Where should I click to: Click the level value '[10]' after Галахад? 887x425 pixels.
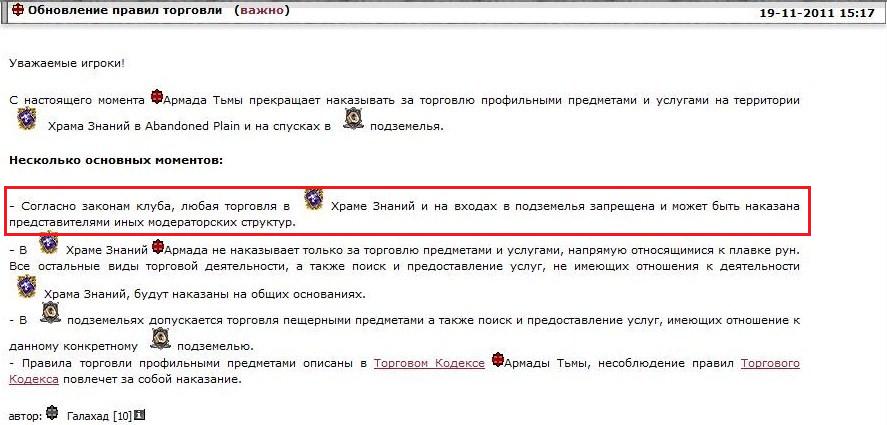pyautogui.click(x=122, y=417)
